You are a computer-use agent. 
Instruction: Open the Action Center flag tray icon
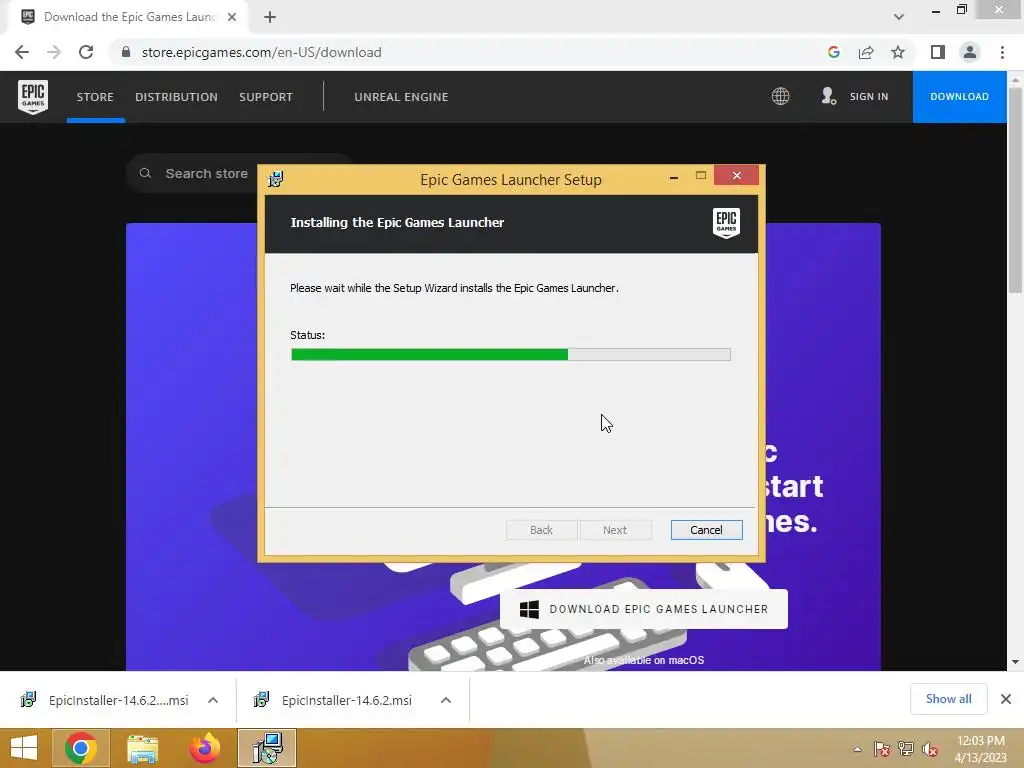(882, 748)
